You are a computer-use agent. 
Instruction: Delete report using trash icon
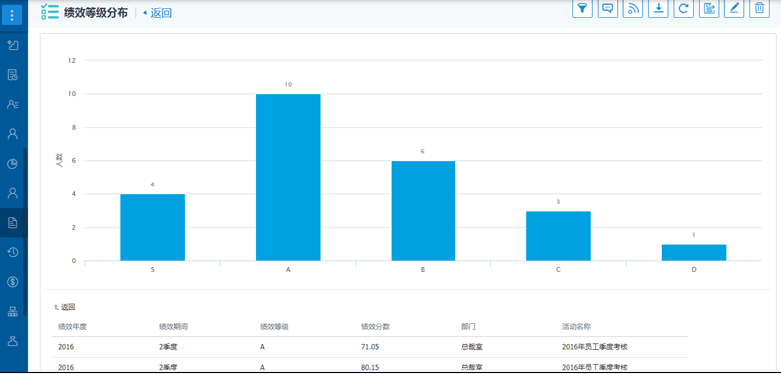point(760,8)
